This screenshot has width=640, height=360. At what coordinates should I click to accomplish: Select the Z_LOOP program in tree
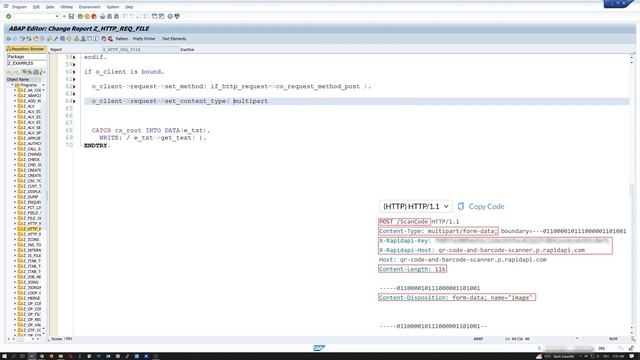click(32, 293)
